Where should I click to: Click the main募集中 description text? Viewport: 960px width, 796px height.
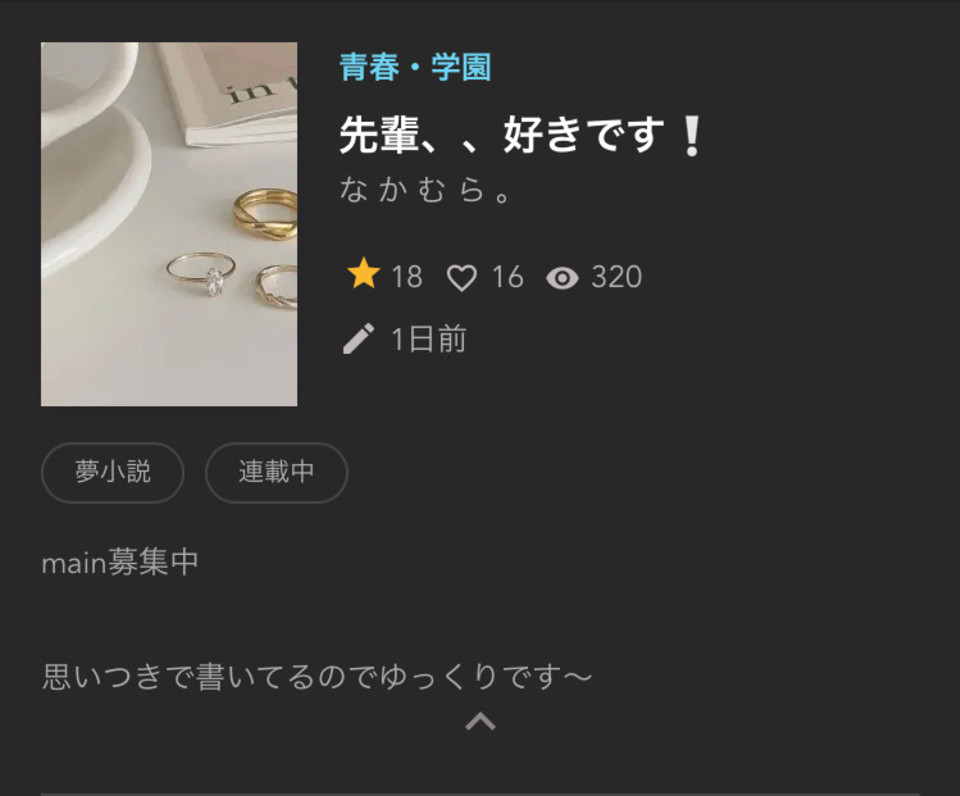tap(120, 562)
